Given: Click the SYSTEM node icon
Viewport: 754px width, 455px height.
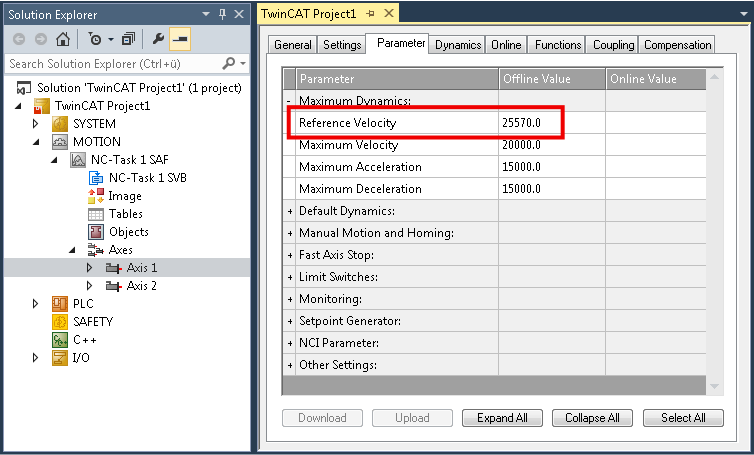Looking at the screenshot, I should (x=60, y=124).
